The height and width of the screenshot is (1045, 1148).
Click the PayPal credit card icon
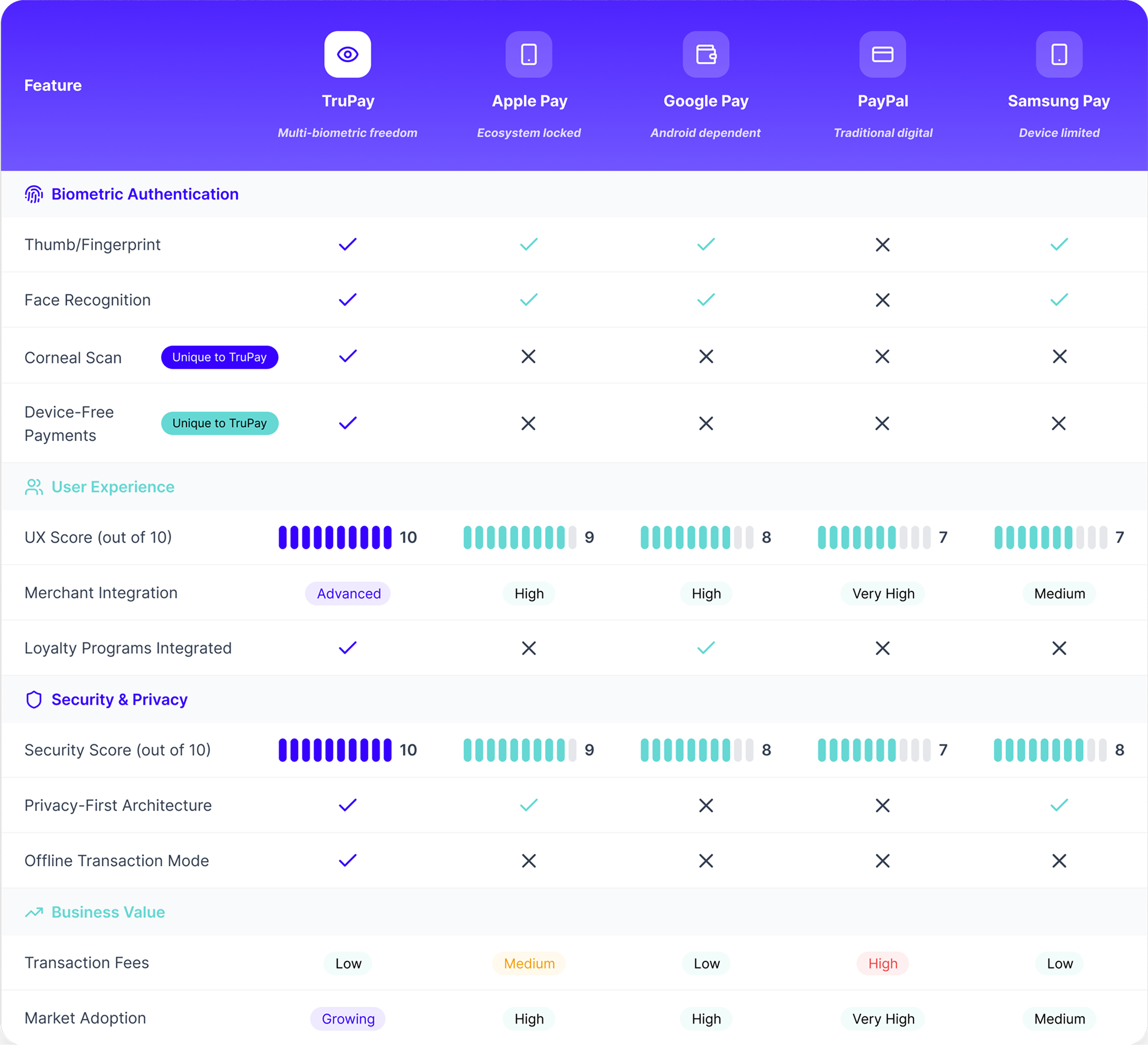pyautogui.click(x=882, y=54)
